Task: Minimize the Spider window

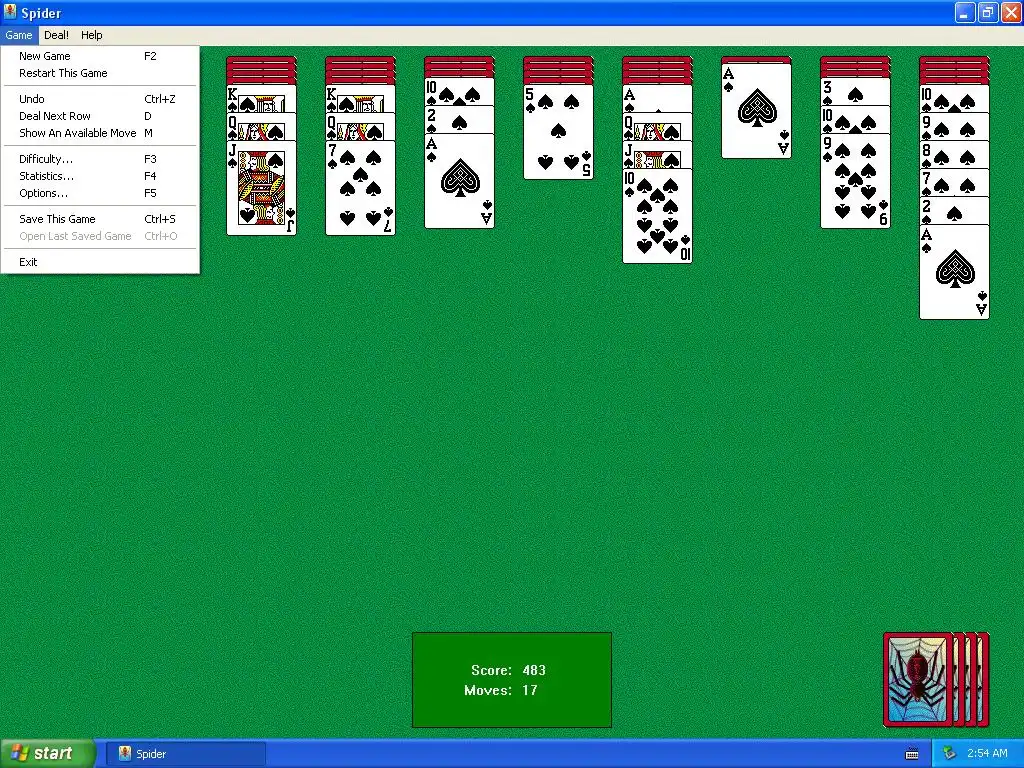Action: click(965, 12)
